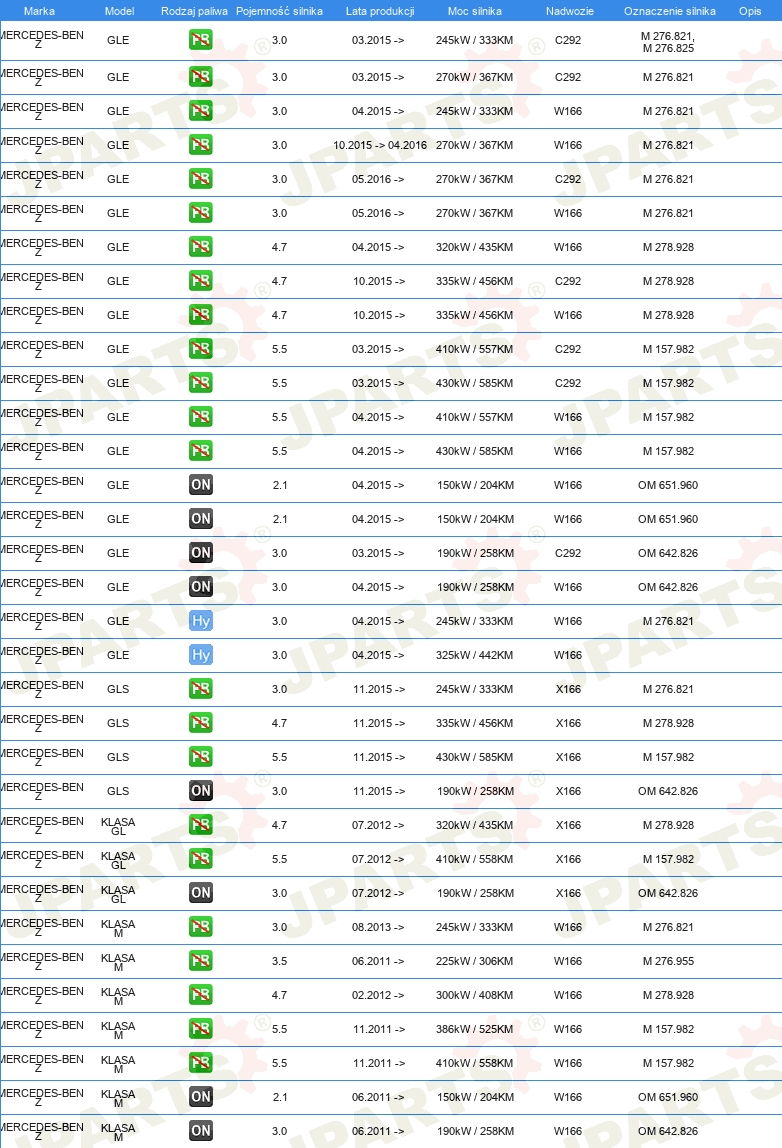The width and height of the screenshot is (782, 1148).
Task: Click the Moc silnika column header
Action: point(474,11)
